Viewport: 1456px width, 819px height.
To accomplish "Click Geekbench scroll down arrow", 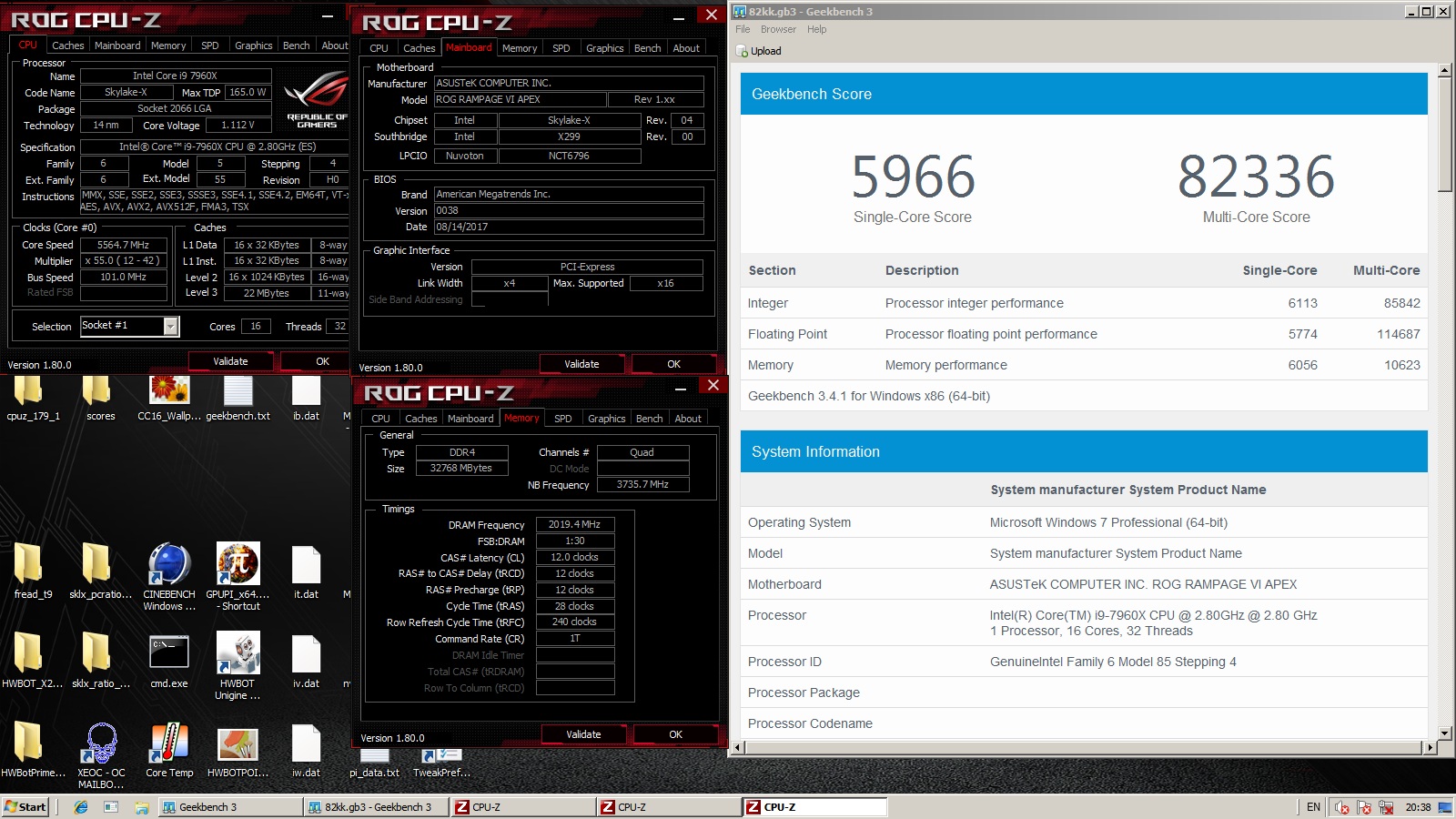I will pos(1444,733).
